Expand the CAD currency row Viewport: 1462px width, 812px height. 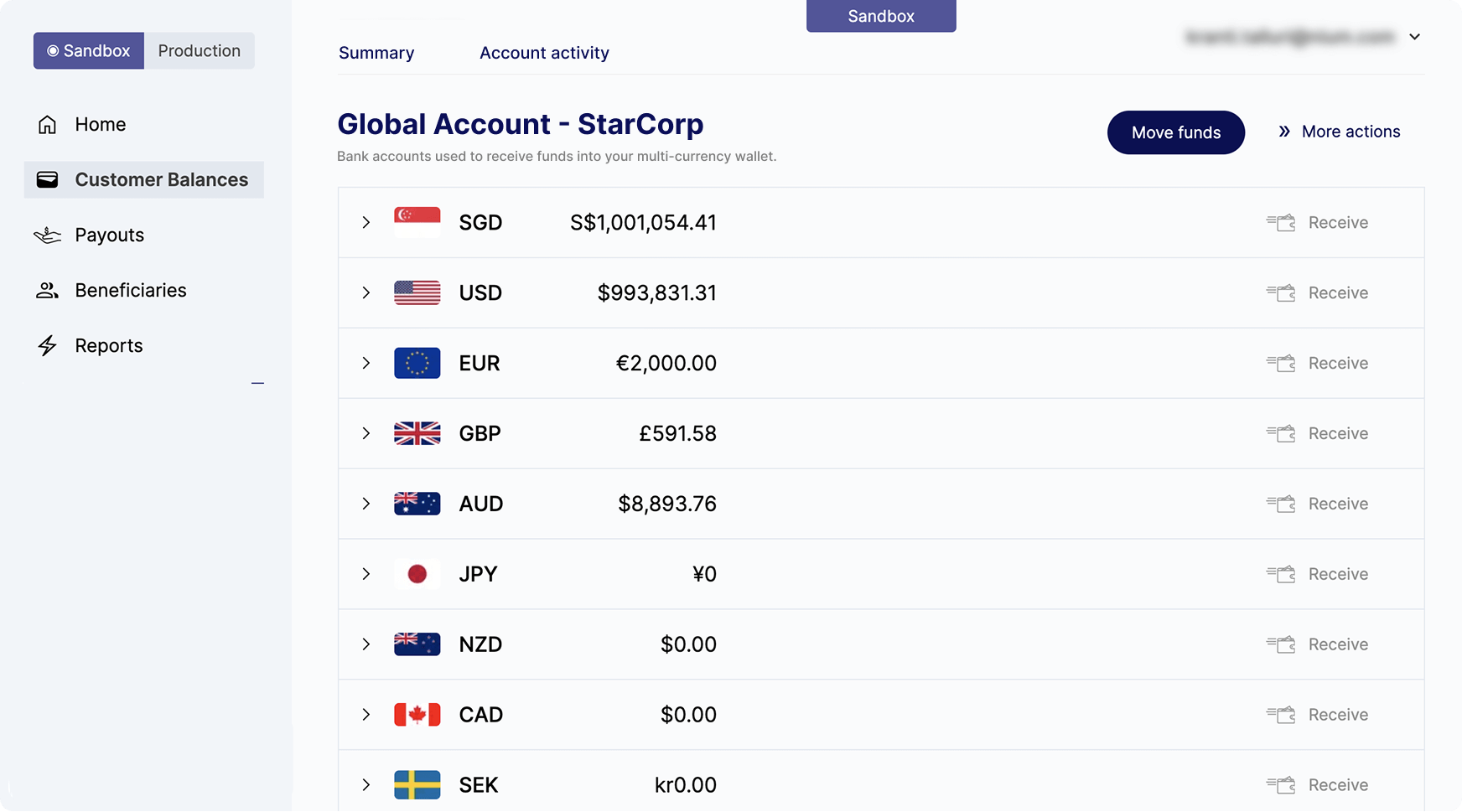366,715
